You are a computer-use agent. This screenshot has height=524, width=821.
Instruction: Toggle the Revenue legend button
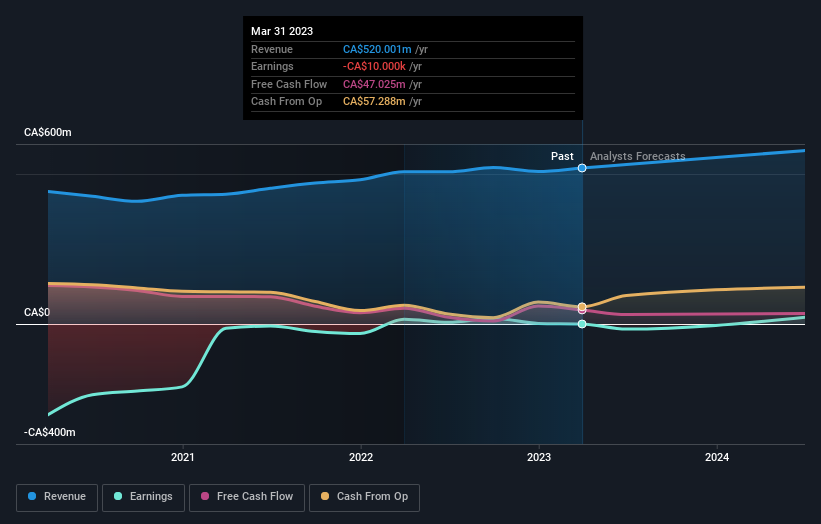point(57,497)
